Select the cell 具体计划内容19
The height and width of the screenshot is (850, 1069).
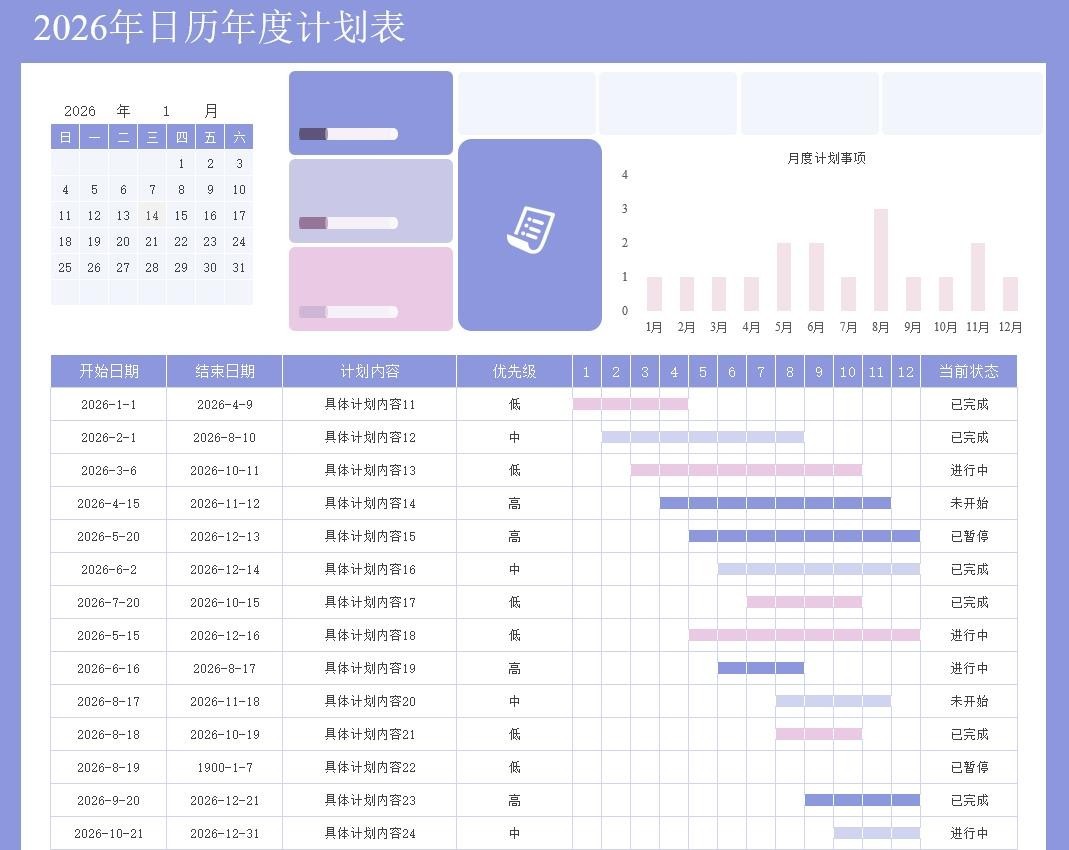tap(370, 668)
